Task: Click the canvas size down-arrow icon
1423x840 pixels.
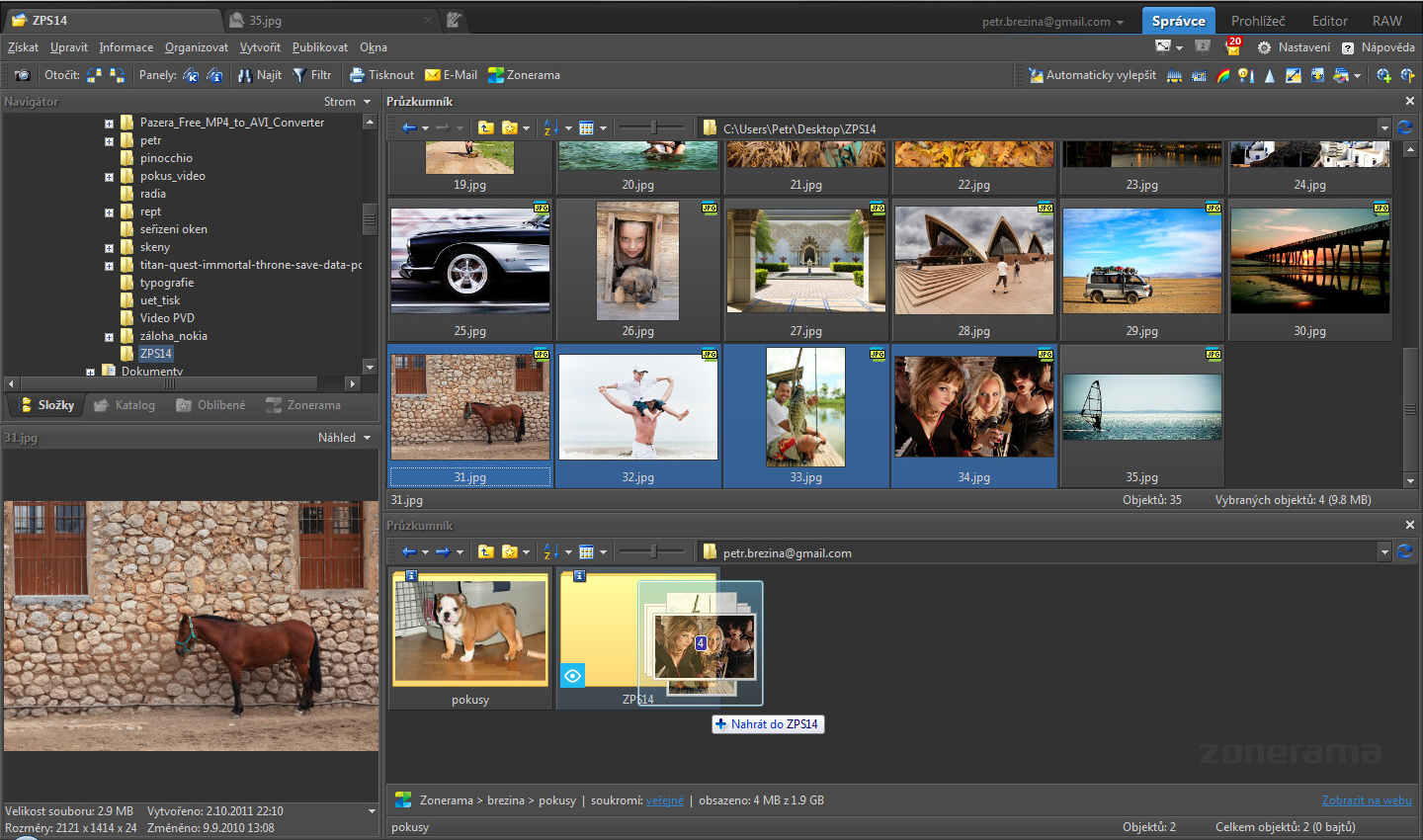Action: click(1317, 75)
